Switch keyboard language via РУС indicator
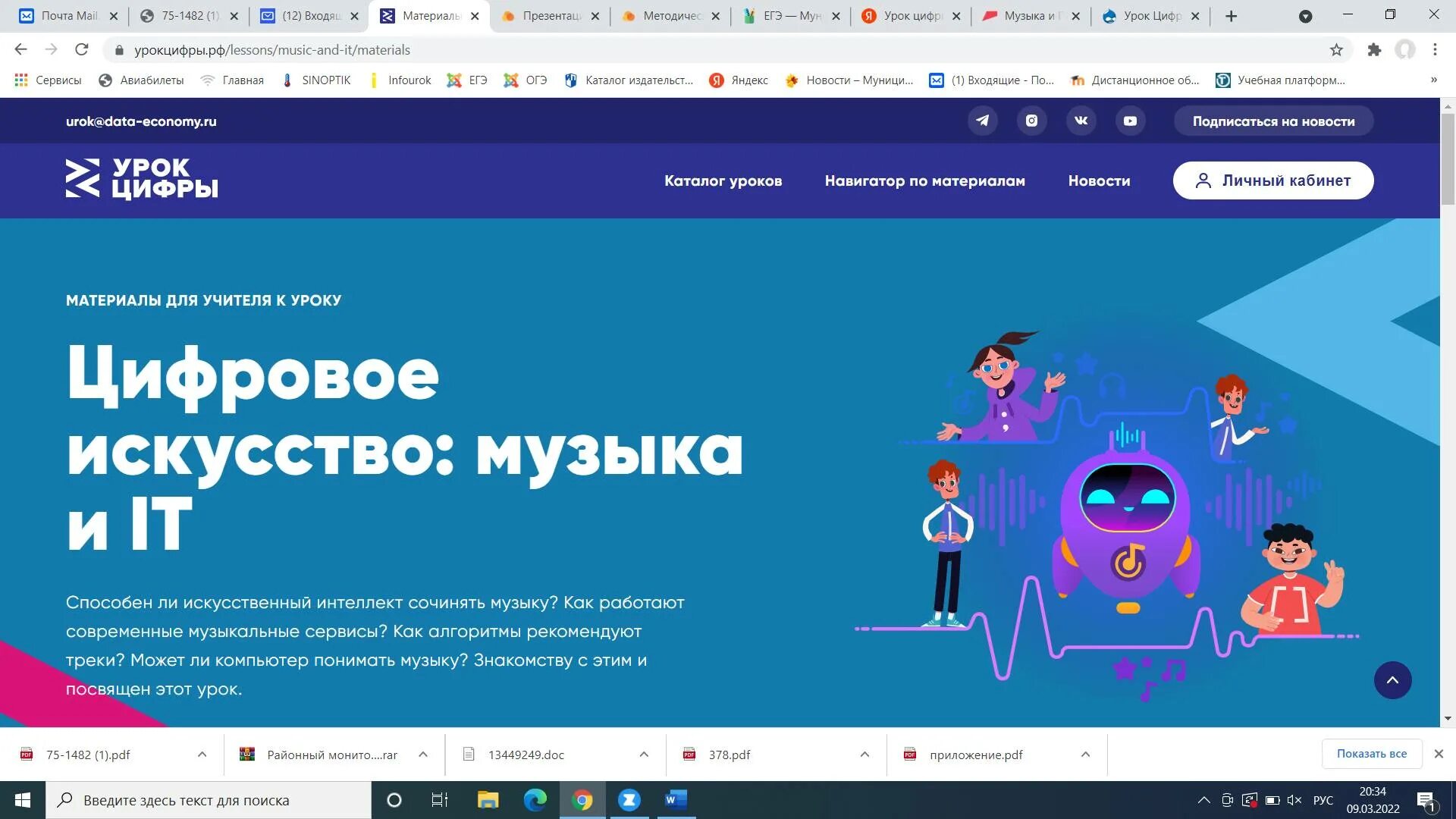The width and height of the screenshot is (1456, 819). coord(1323,800)
